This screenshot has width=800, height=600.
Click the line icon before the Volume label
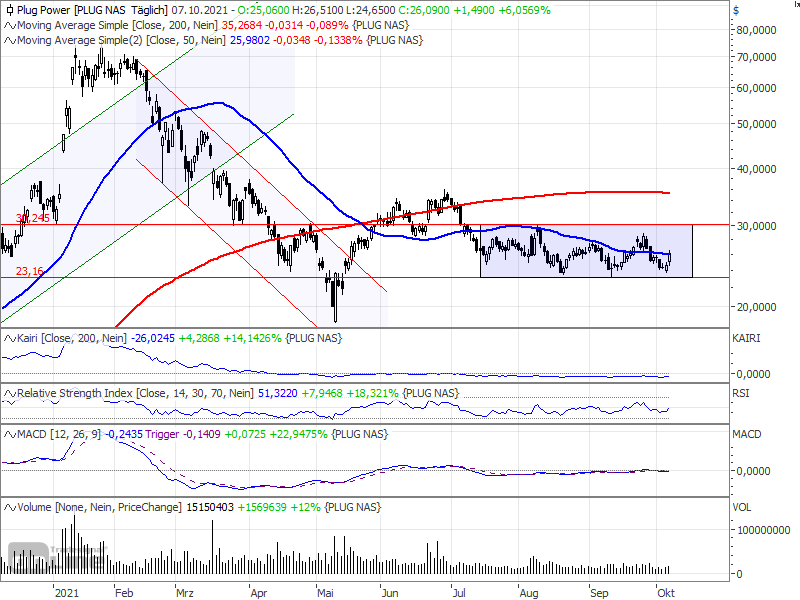point(10,507)
